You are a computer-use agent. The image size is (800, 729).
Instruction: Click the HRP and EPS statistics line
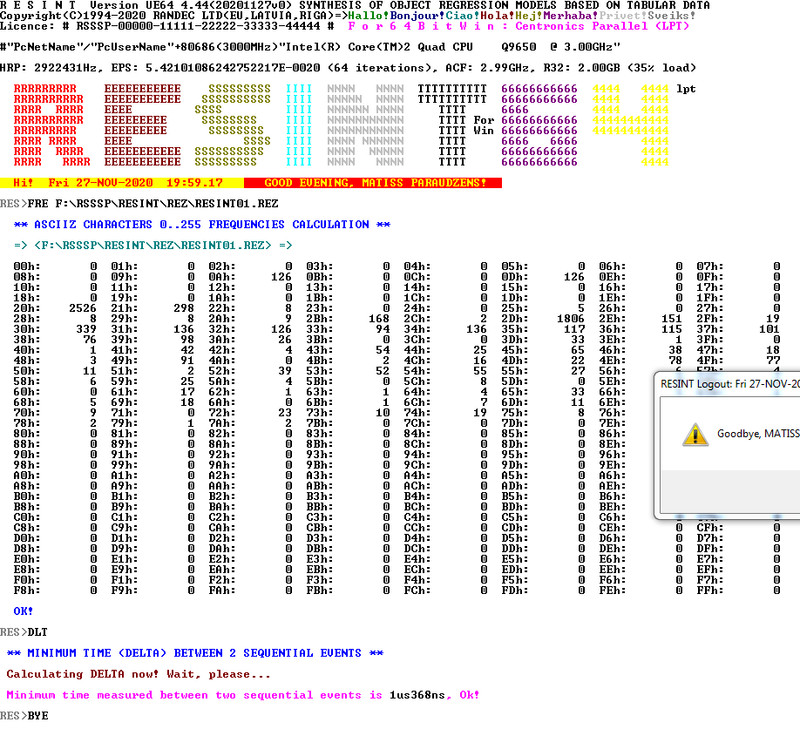[348, 68]
